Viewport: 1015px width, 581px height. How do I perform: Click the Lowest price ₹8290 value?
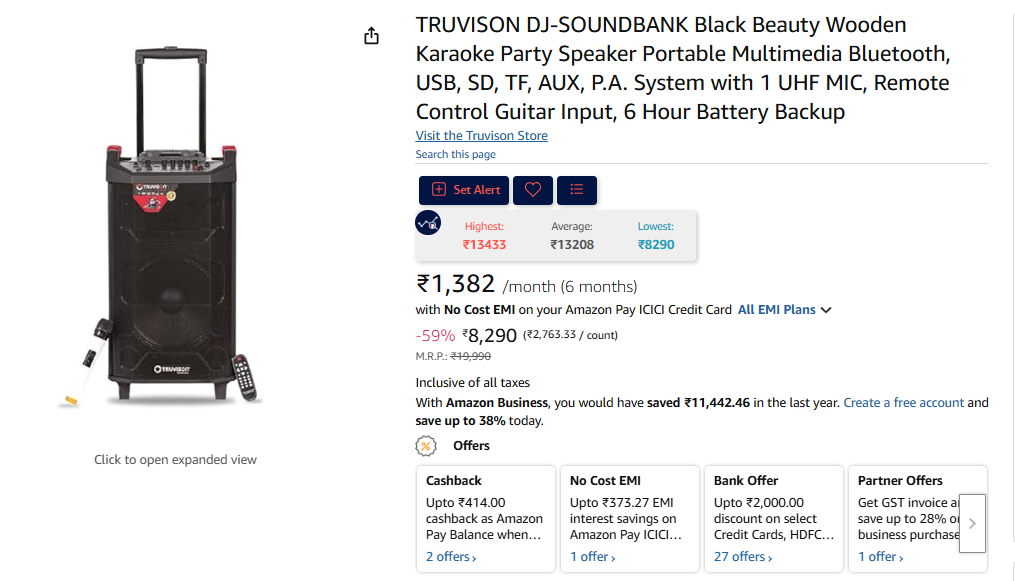tap(656, 244)
